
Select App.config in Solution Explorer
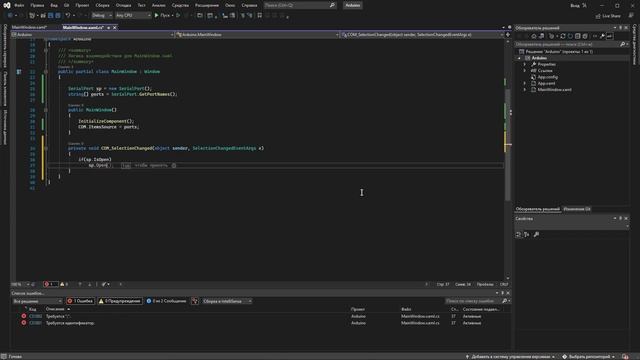pos(547,77)
